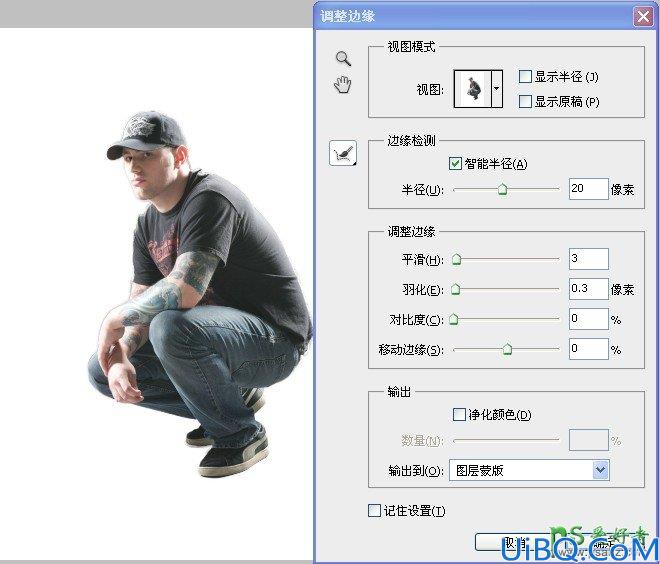Viewport: 660px width, 564px height.
Task: Click the 平滑(H) slider handle
Action: pos(456,259)
